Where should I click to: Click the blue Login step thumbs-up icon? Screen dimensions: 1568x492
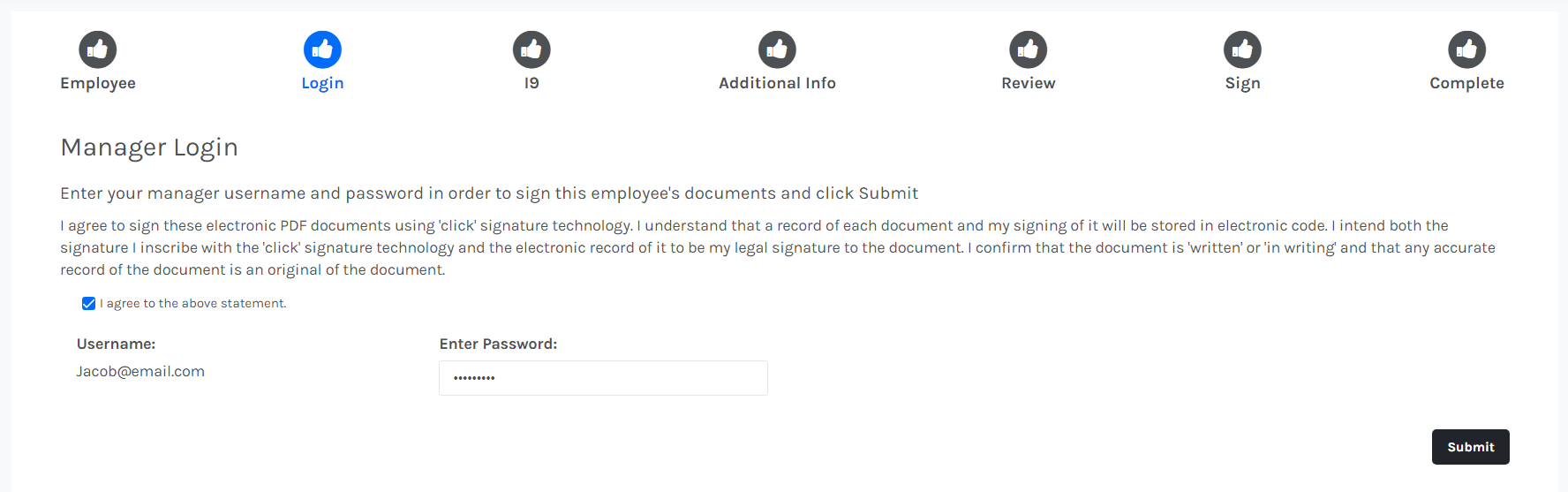[322, 49]
